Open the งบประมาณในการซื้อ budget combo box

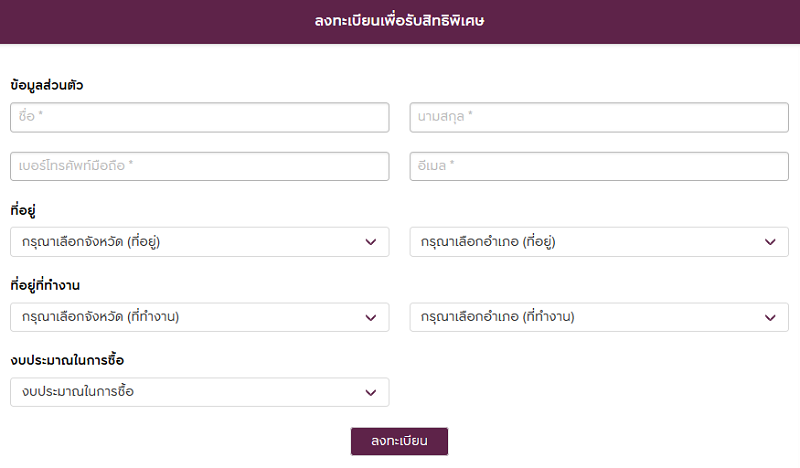pyautogui.click(x=199, y=392)
